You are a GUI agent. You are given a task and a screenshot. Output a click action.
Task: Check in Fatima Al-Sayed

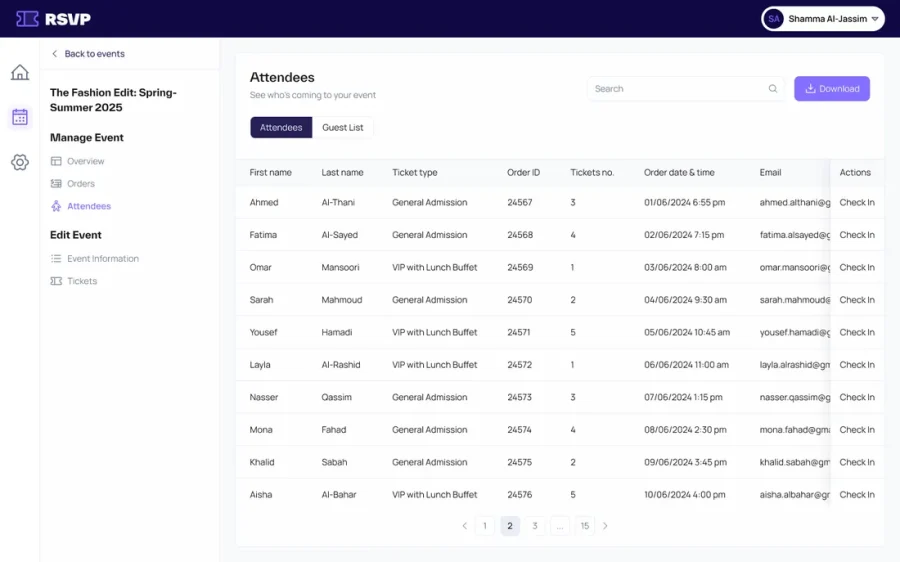(x=857, y=235)
